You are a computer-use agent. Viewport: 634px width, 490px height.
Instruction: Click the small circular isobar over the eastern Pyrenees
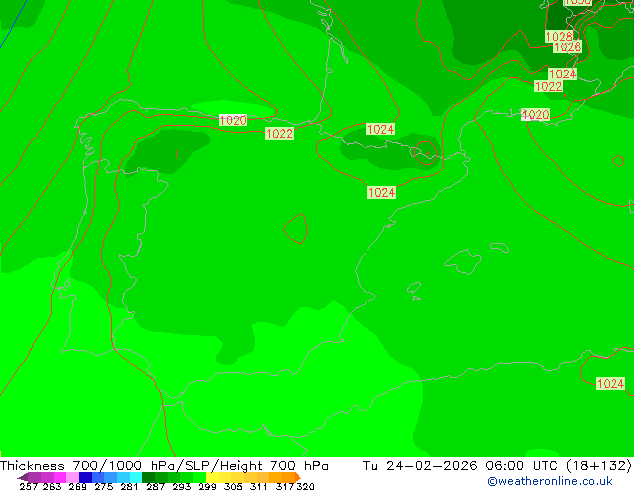(426, 153)
